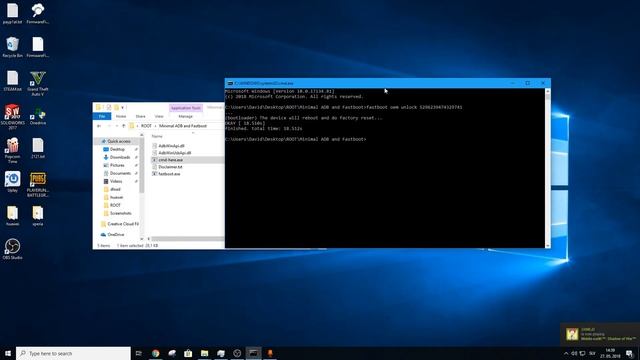This screenshot has height=360, width=640.
Task: Open Pictures in the navigation pane
Action: [117, 165]
